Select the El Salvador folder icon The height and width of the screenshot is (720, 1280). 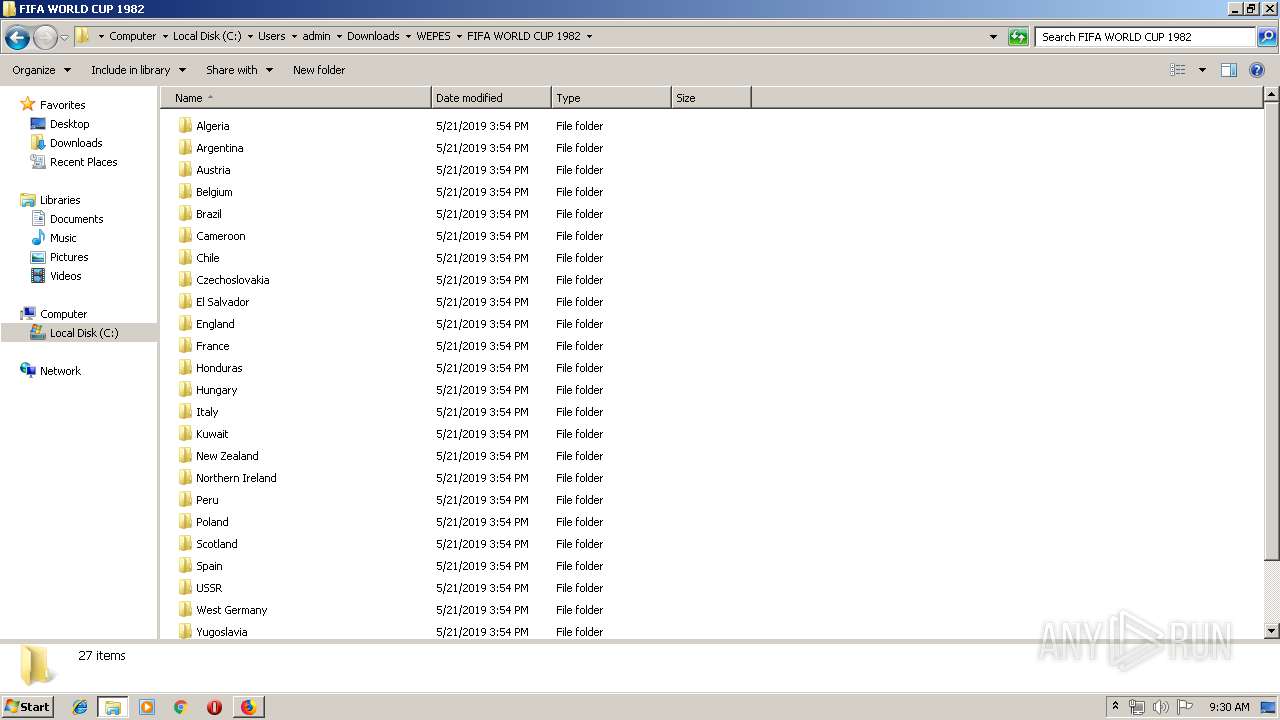point(185,301)
